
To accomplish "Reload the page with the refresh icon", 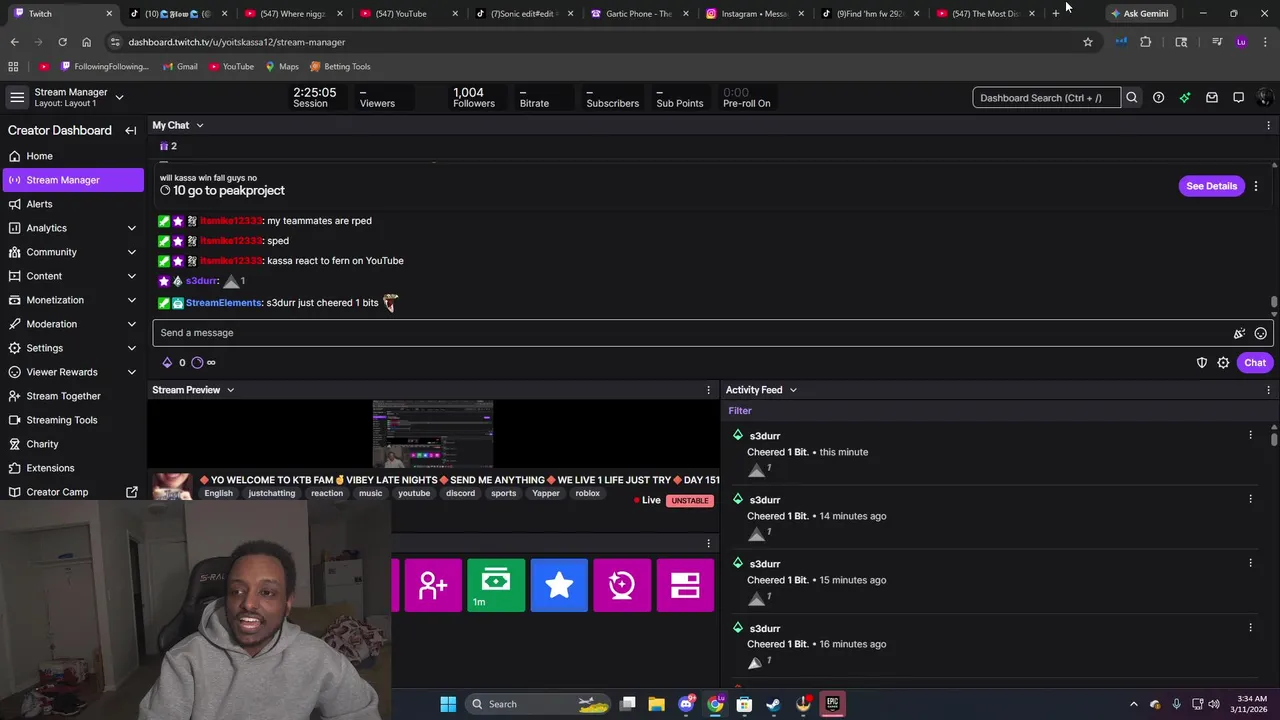I will (x=62, y=42).
